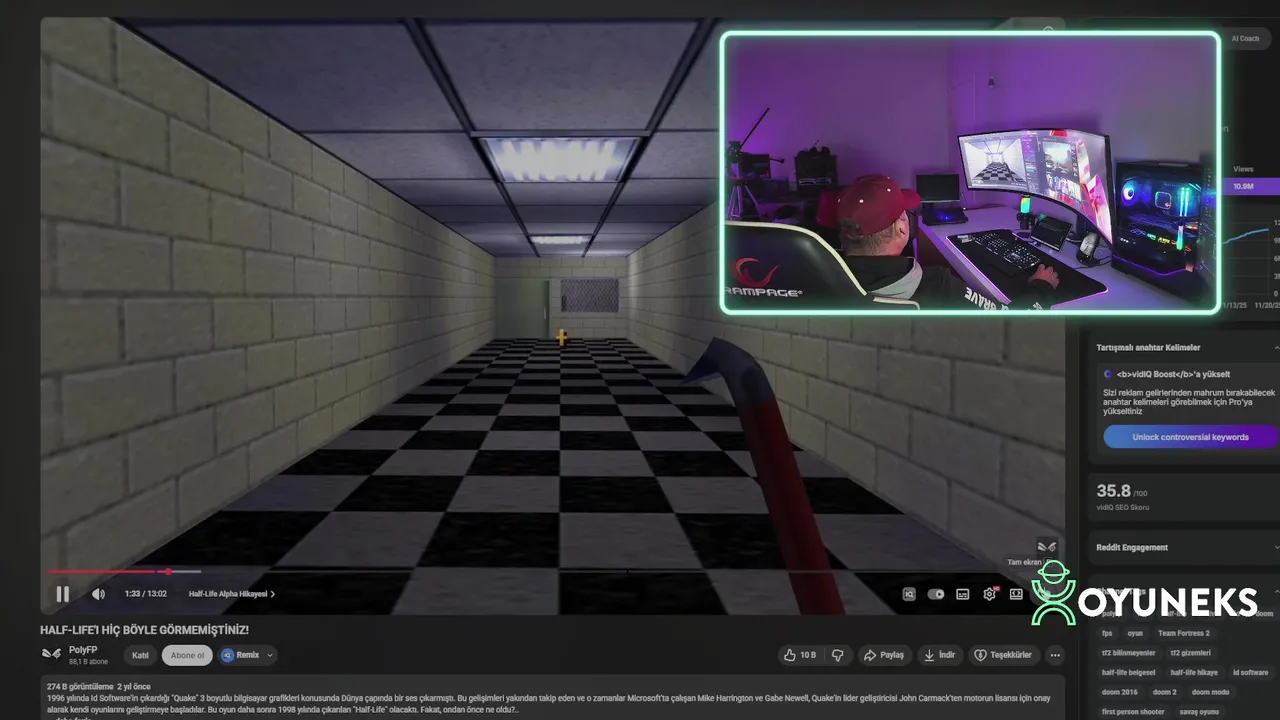
Task: Click the Abone ol subscribe button
Action: (187, 655)
